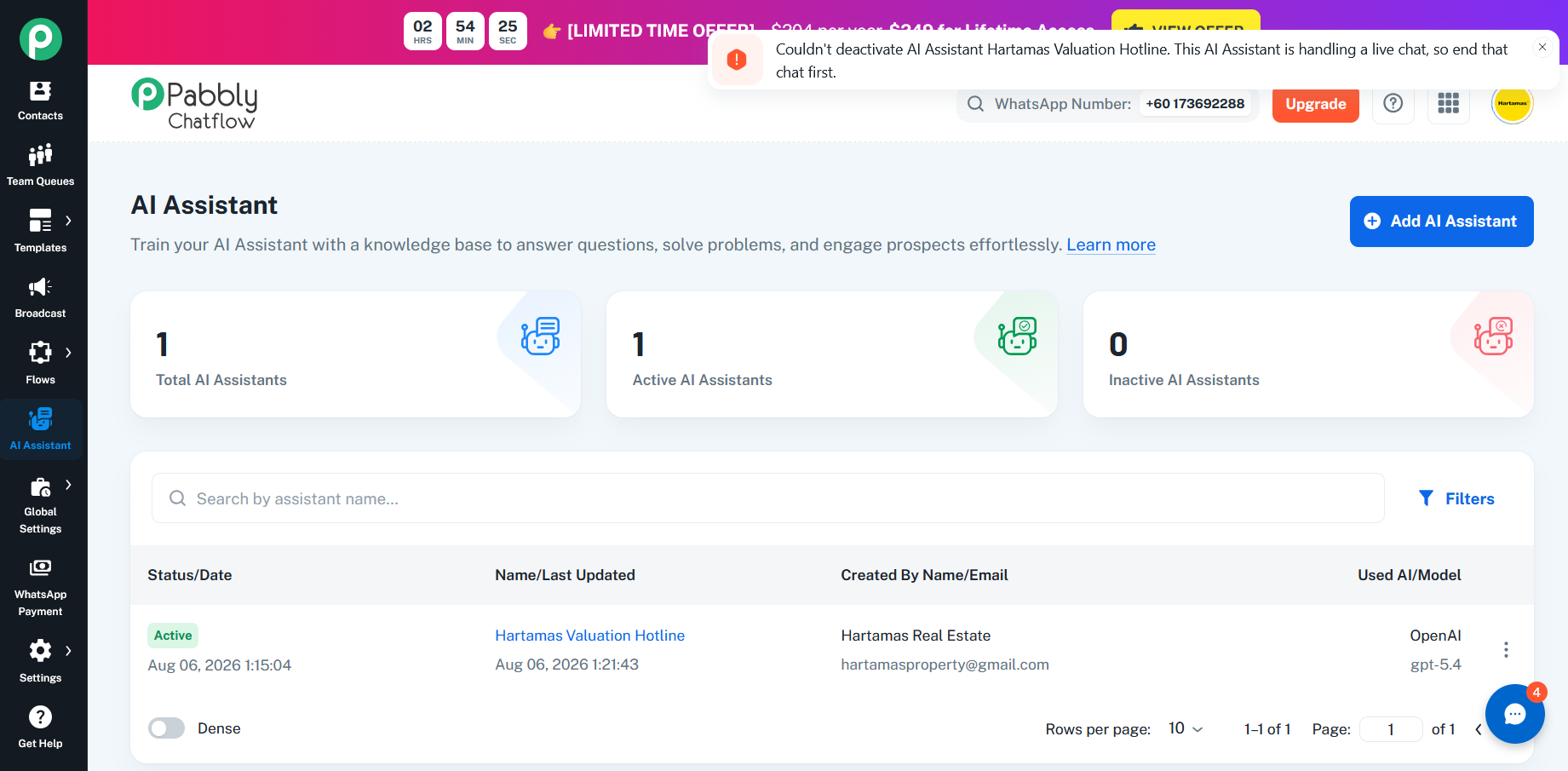Open the Hartamas profile avatar
The height and width of the screenshot is (771, 1568).
pyautogui.click(x=1513, y=103)
